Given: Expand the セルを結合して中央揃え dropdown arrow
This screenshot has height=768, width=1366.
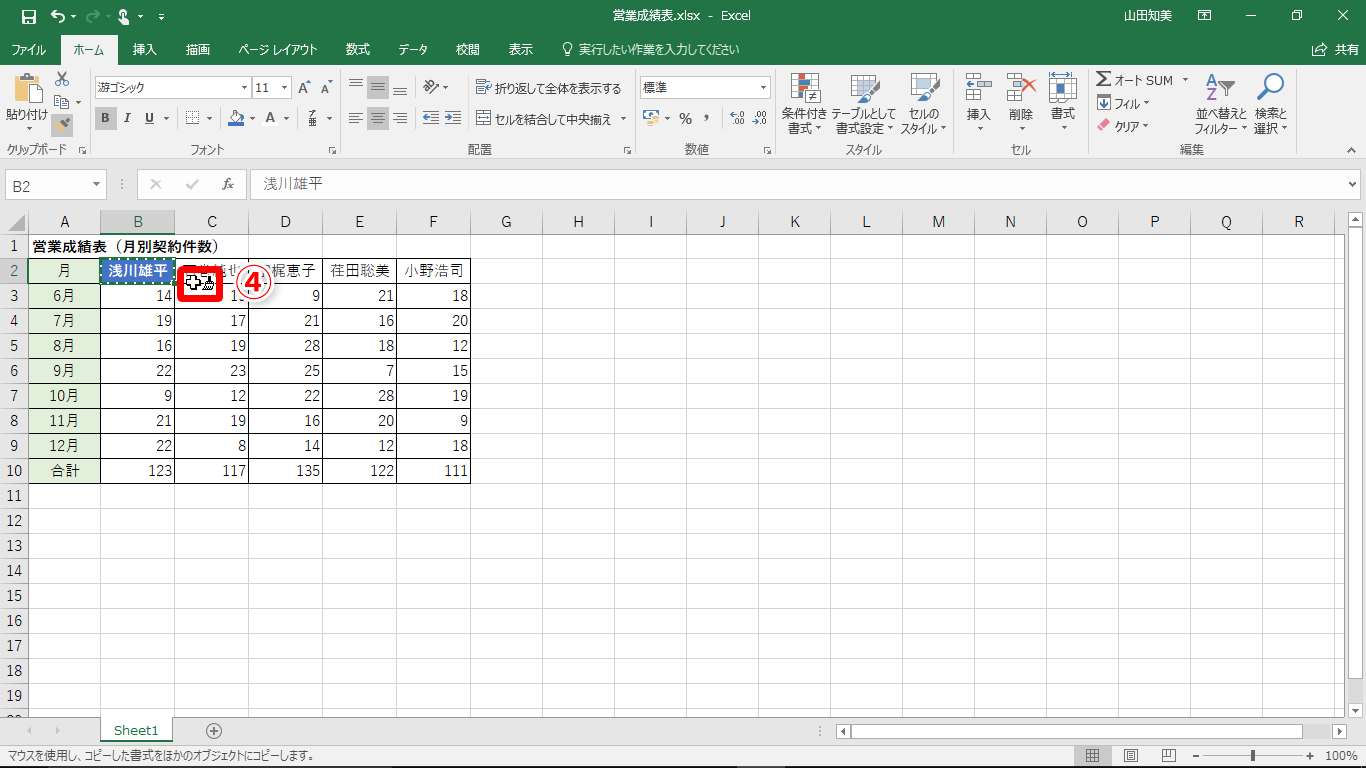Looking at the screenshot, I should [x=624, y=118].
